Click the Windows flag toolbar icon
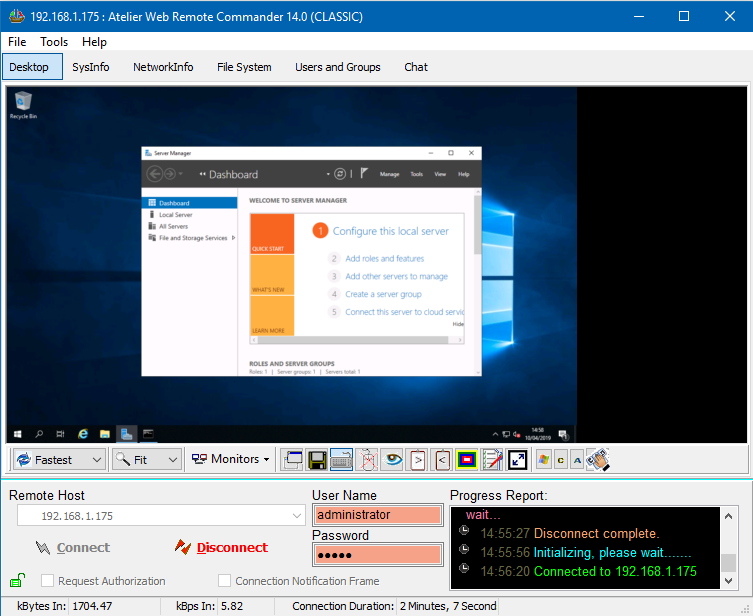Screen dimensions: 753x616 543,460
